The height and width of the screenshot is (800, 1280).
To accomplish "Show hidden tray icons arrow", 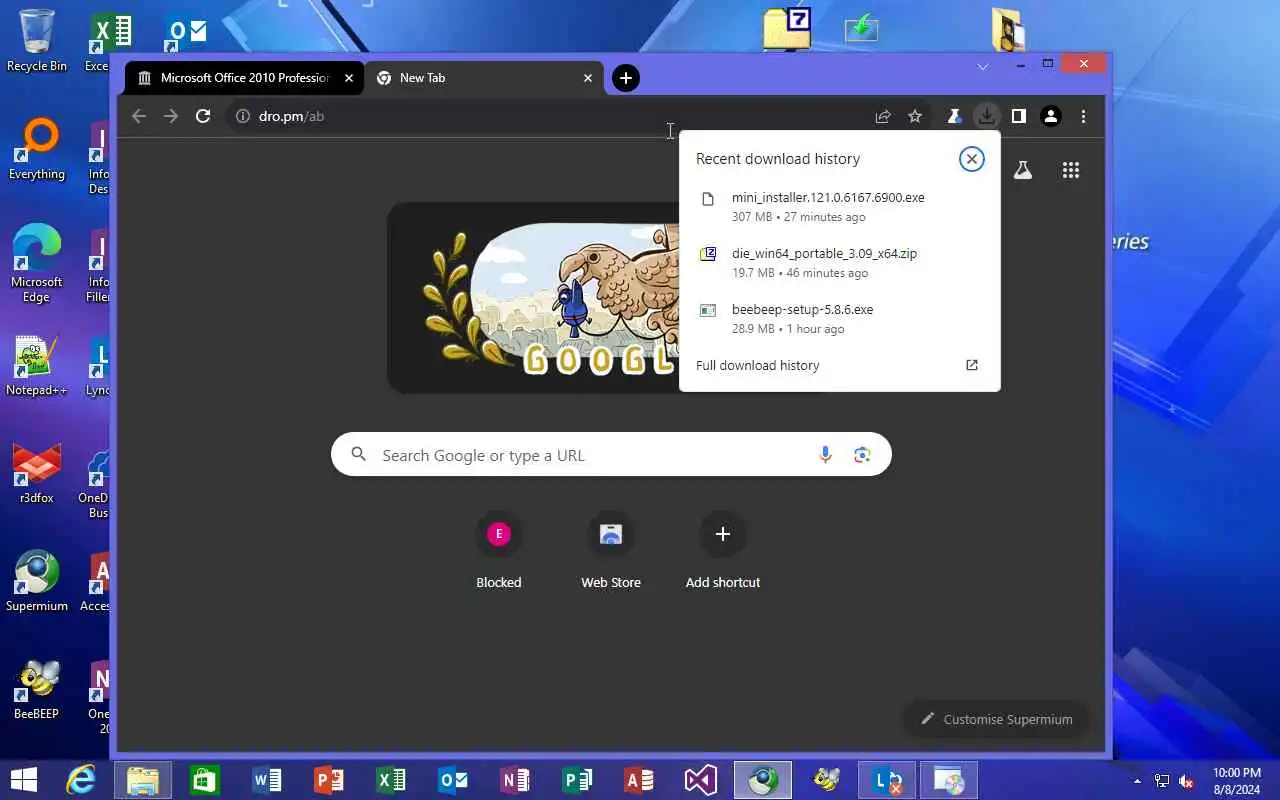I will 1137,780.
